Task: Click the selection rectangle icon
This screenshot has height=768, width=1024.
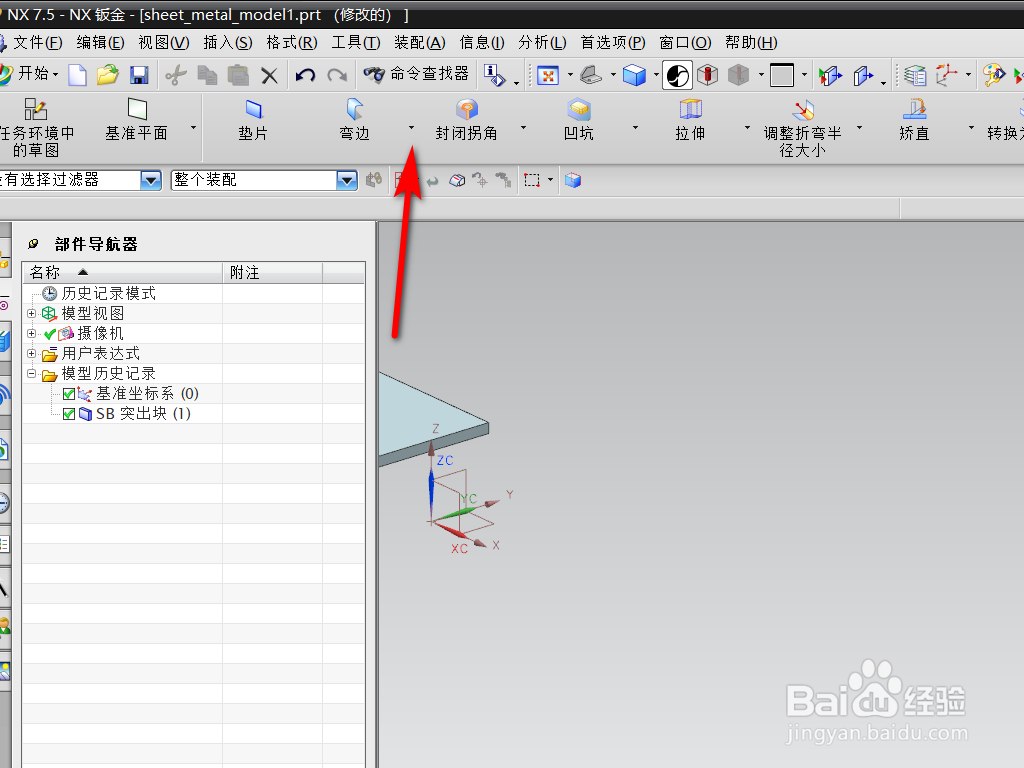Action: click(532, 180)
